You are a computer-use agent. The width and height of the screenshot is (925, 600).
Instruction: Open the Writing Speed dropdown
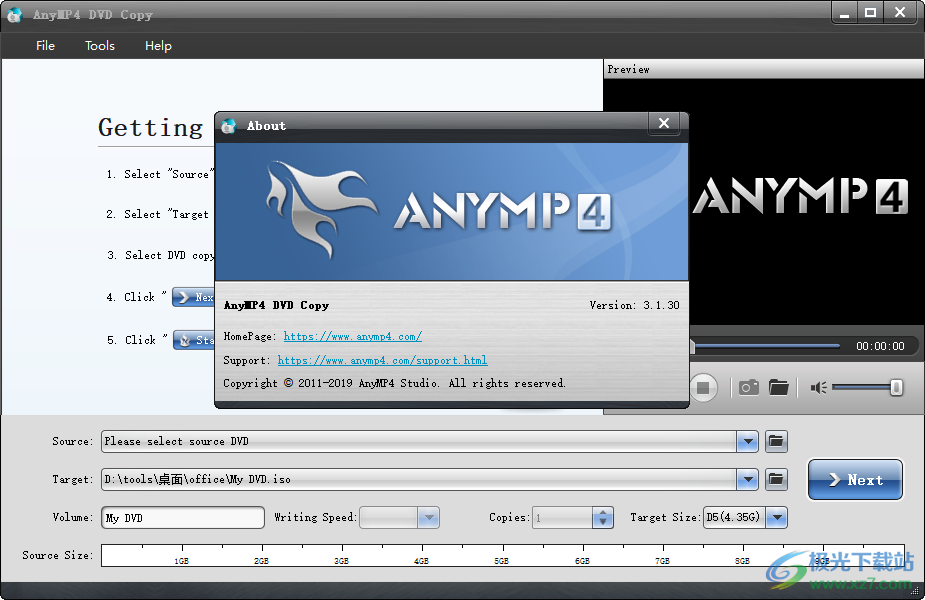(430, 517)
